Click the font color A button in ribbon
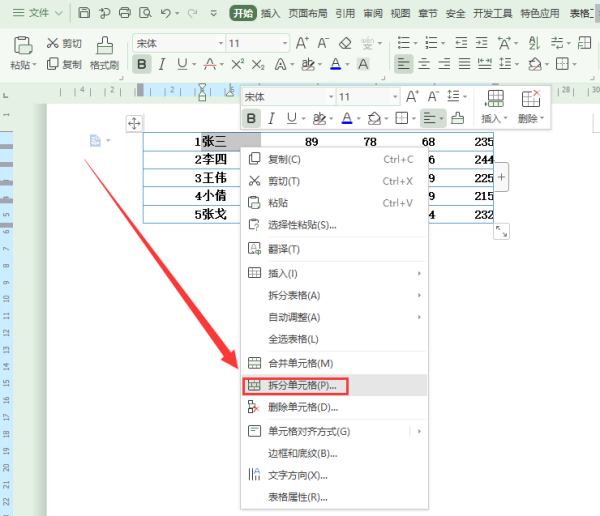The height and width of the screenshot is (516, 600). (336, 64)
